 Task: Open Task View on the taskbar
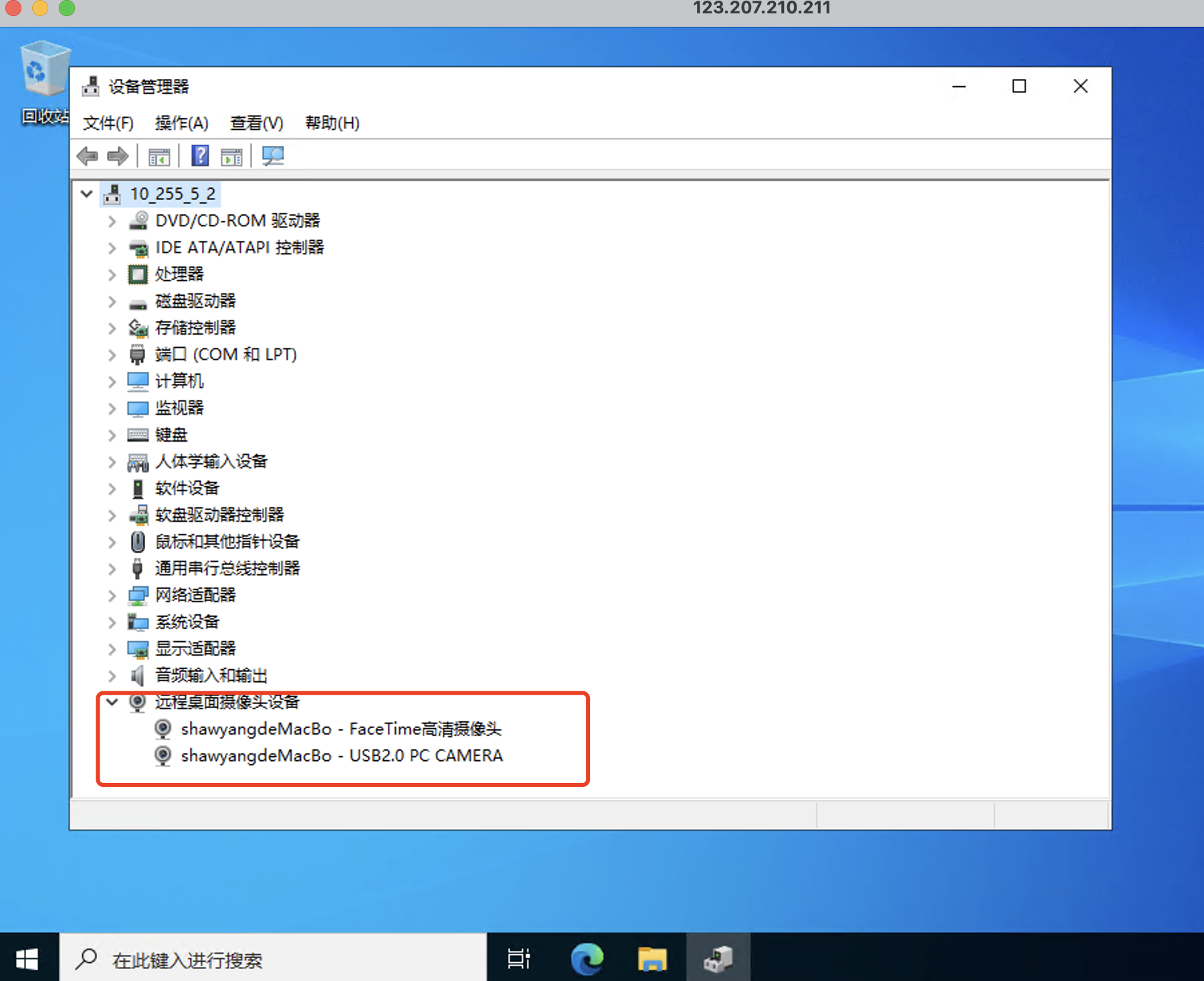click(519, 959)
